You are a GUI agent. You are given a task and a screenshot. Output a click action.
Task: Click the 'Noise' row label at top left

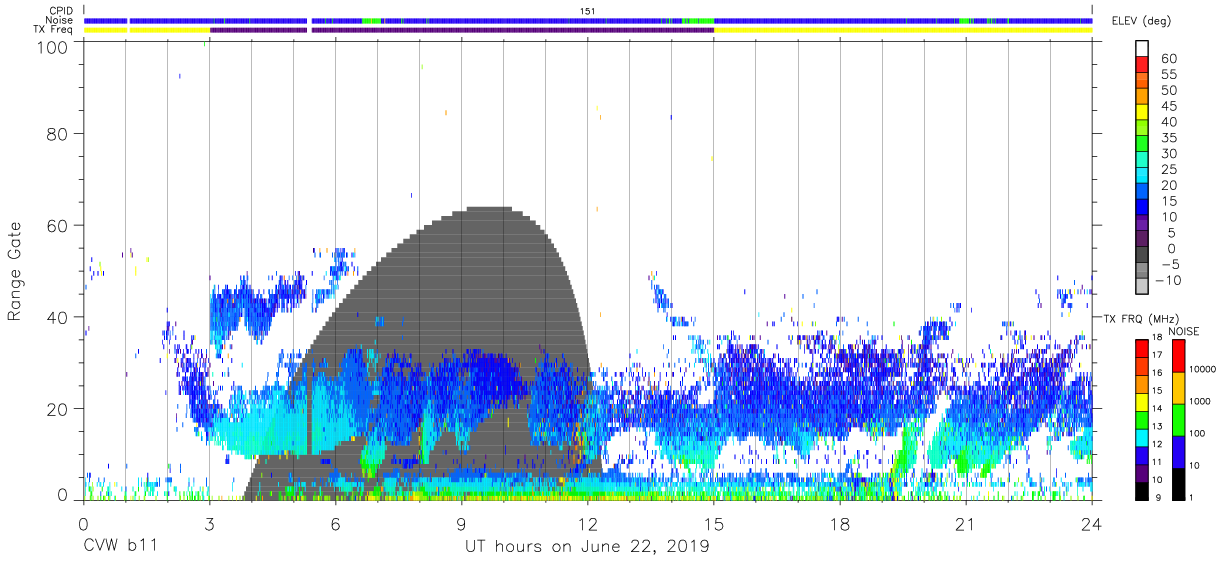click(60, 20)
